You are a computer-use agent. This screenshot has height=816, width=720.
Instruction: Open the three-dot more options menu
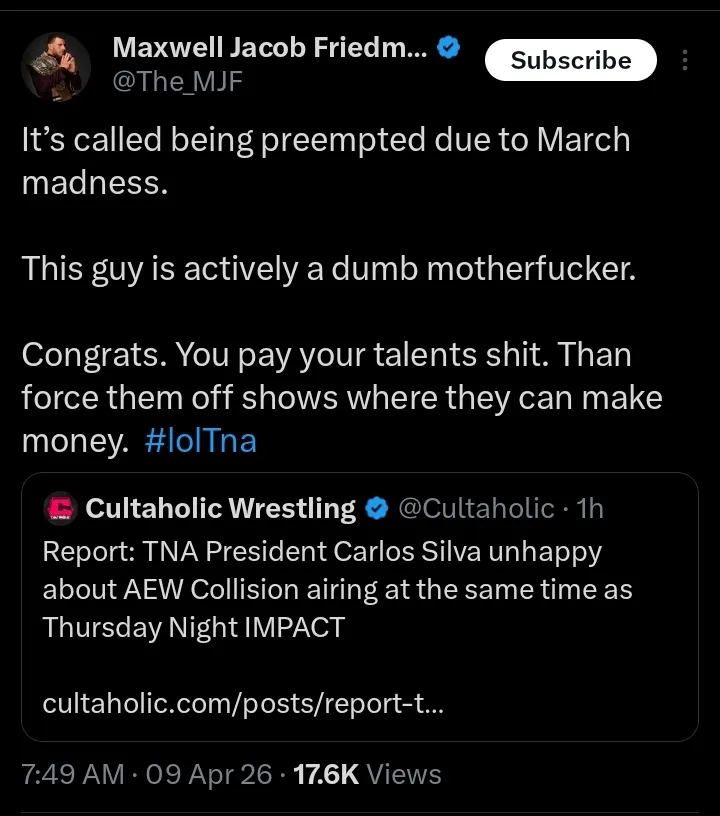click(685, 61)
